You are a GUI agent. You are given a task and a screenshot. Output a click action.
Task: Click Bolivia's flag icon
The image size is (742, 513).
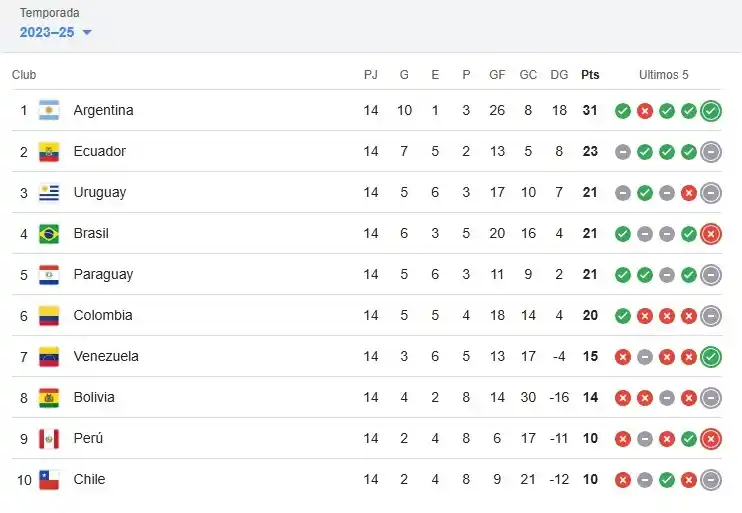point(49,397)
